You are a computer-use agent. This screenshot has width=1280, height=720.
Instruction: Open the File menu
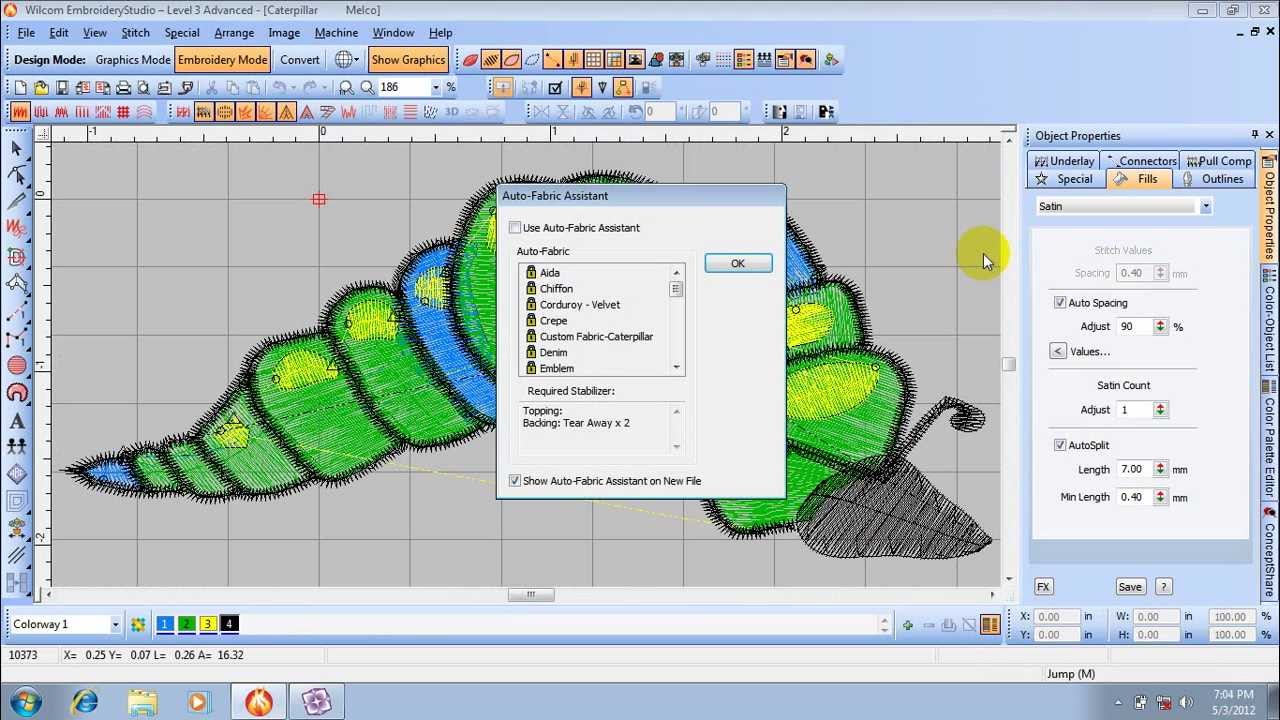point(26,33)
